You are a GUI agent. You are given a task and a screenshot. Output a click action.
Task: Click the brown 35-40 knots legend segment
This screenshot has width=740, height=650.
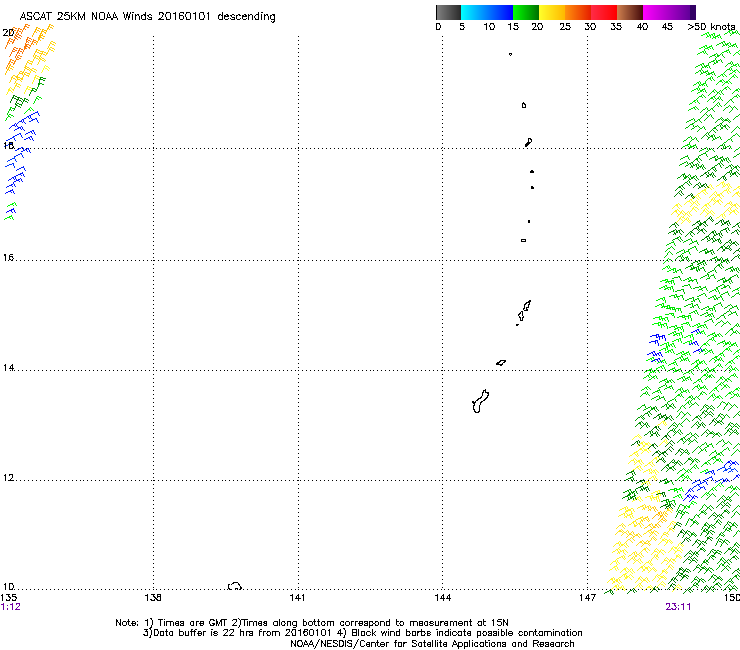(630, 12)
